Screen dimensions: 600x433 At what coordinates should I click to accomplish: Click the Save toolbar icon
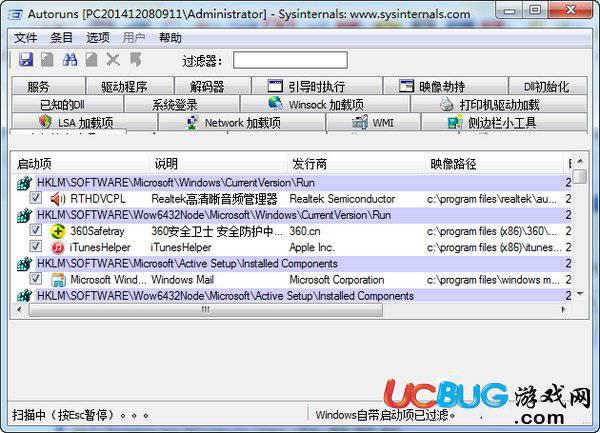(26, 60)
